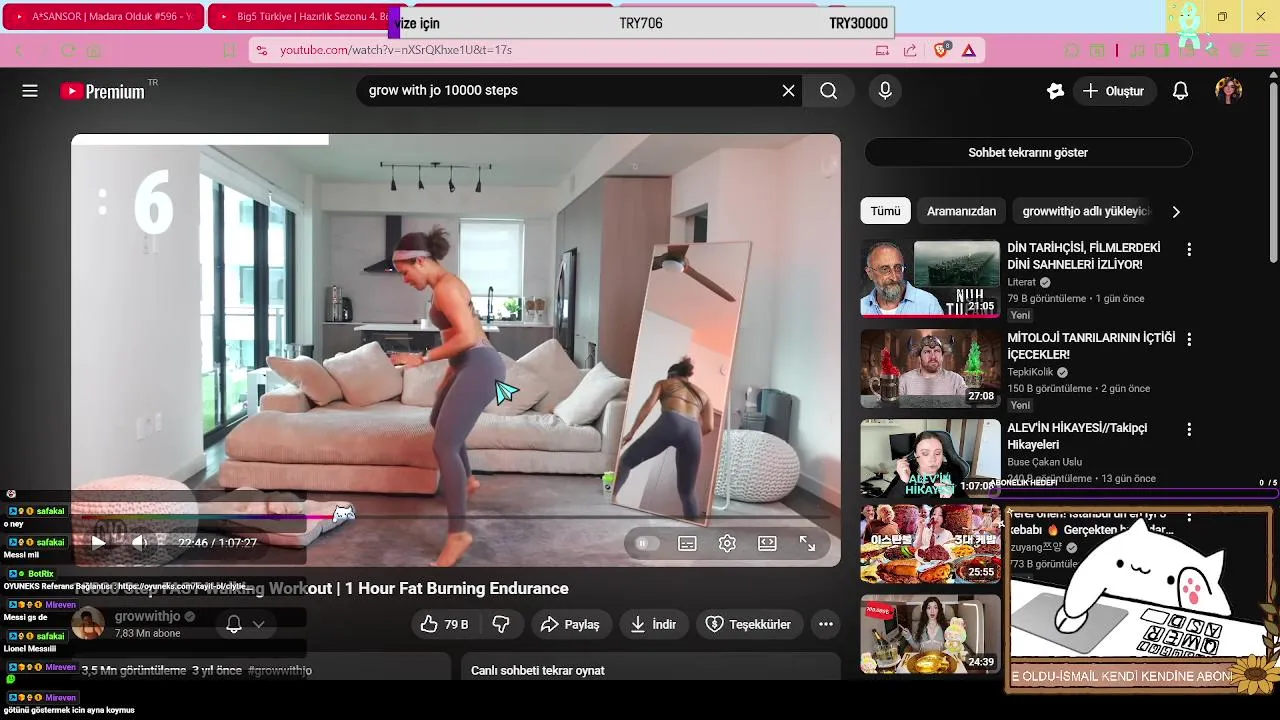The image size is (1280, 720).
Task: Mute the video with the speaker icon
Action: click(140, 543)
